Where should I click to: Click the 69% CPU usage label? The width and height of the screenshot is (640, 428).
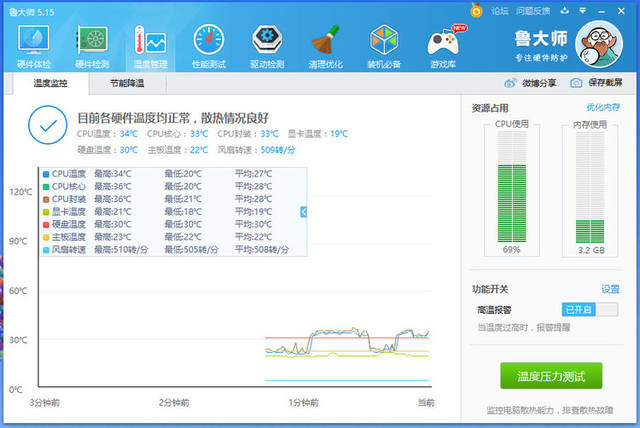(x=511, y=250)
